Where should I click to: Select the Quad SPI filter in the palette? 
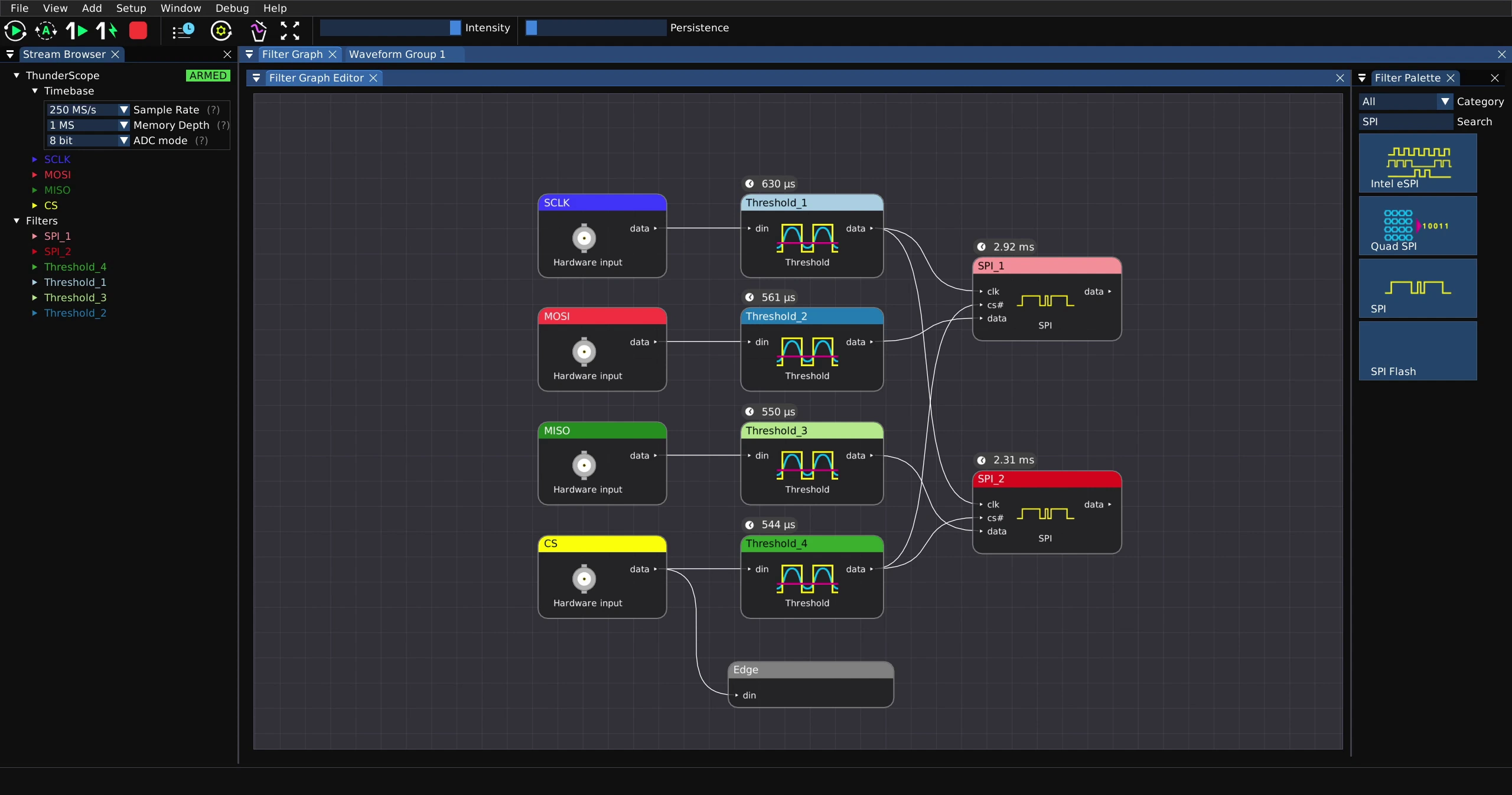tap(1417, 226)
